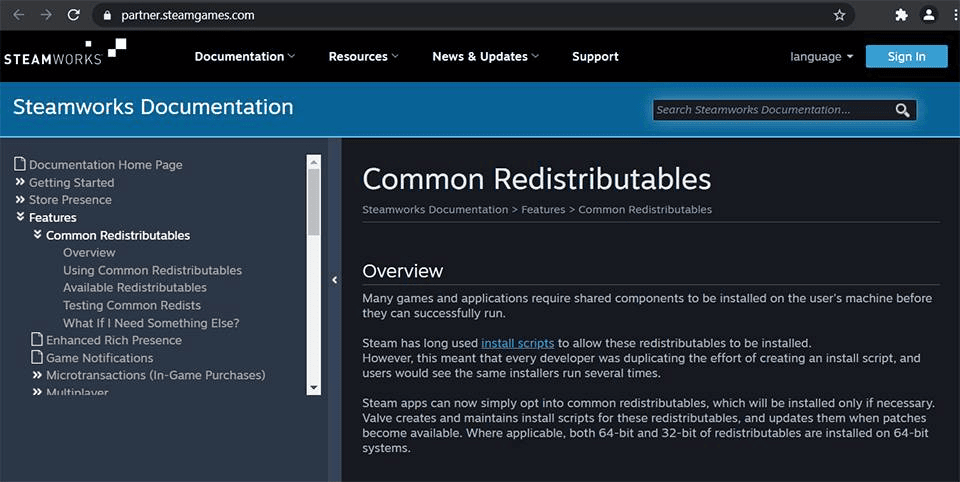
Task: Open the language dropdown
Action: point(821,57)
